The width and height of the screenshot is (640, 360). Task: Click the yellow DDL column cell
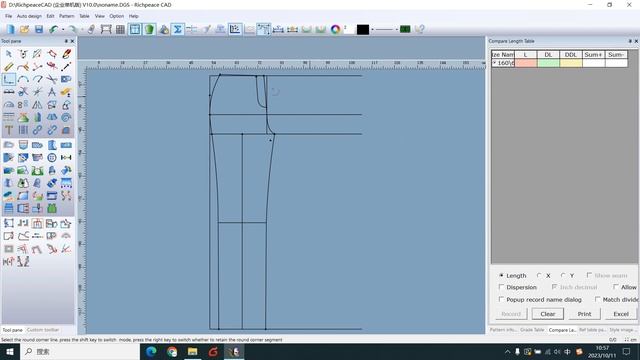point(571,63)
